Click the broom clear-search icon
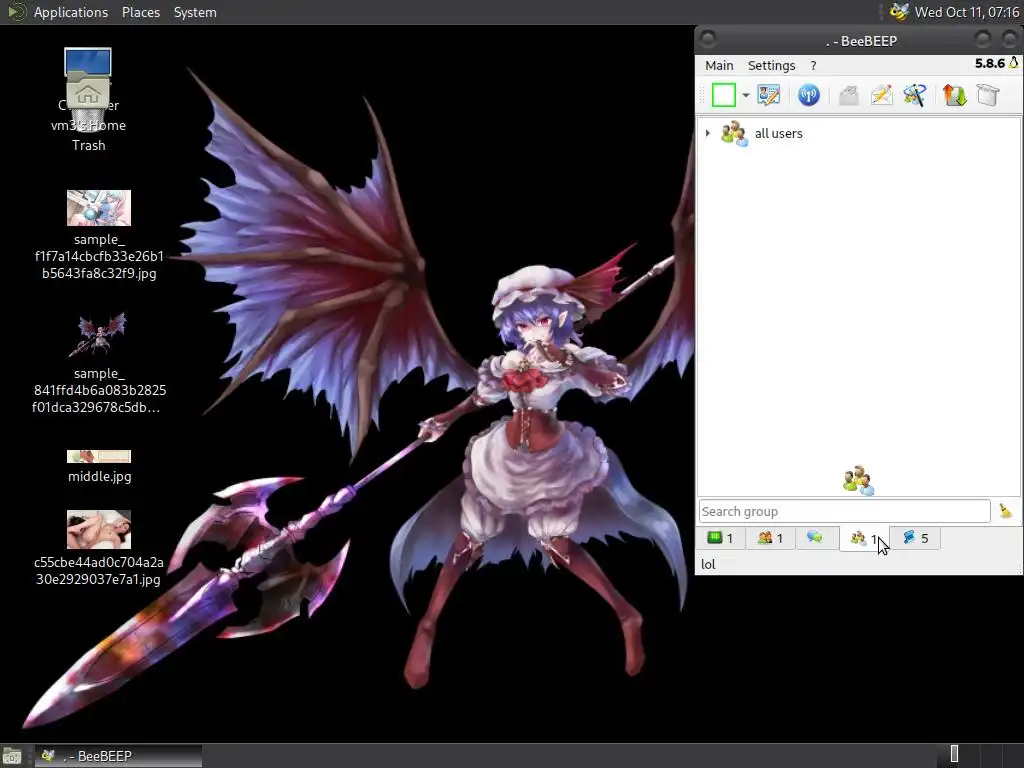 tap(1005, 511)
